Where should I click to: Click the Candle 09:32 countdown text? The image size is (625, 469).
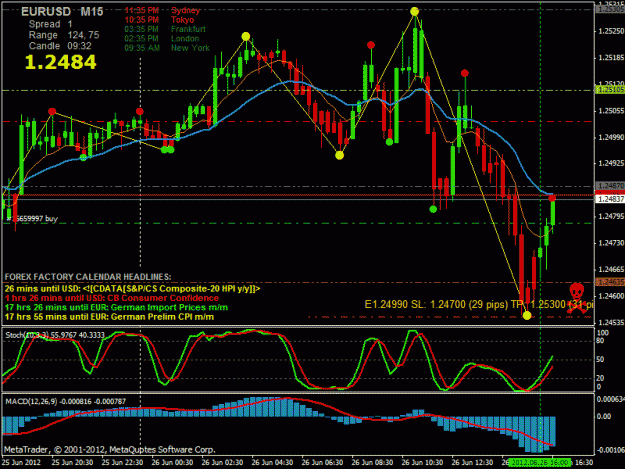click(60, 46)
